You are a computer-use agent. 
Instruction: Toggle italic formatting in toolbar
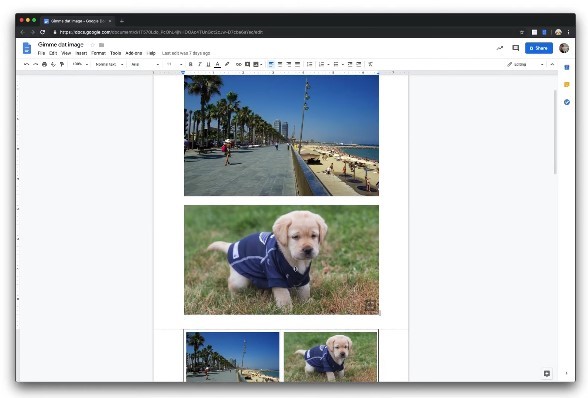(200, 65)
